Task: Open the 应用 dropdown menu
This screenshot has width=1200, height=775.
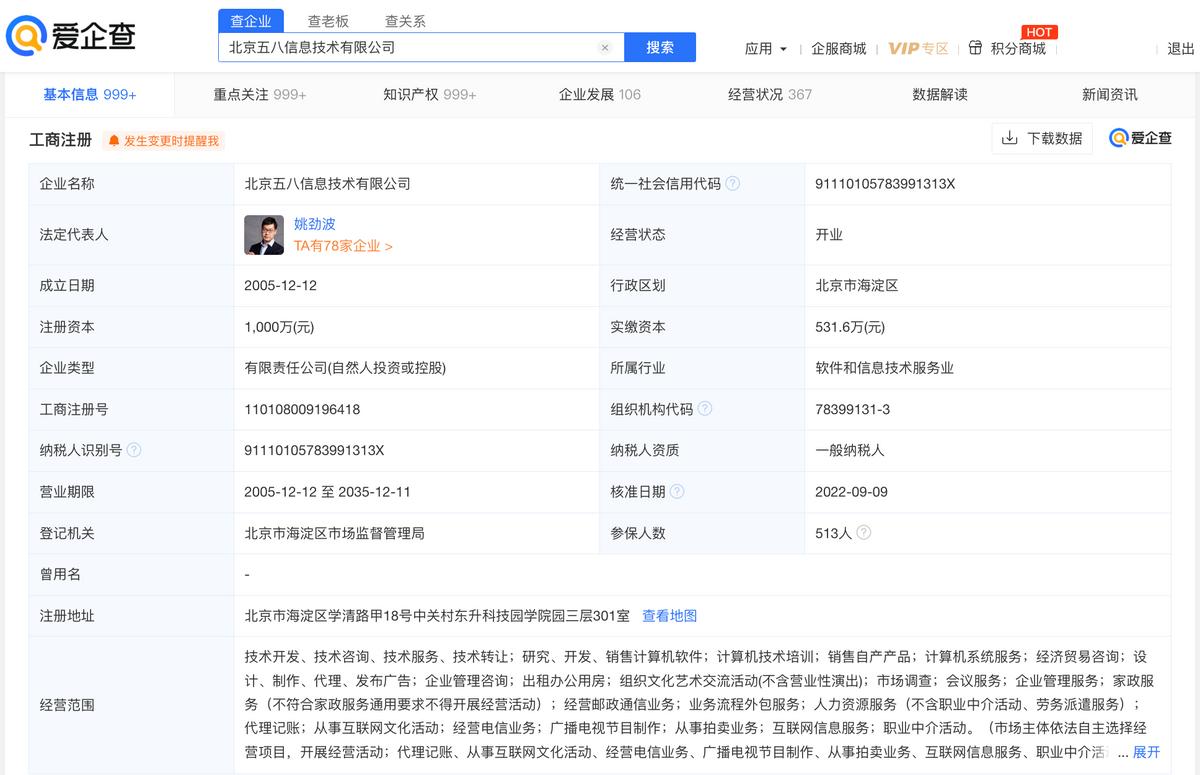Action: click(x=765, y=47)
